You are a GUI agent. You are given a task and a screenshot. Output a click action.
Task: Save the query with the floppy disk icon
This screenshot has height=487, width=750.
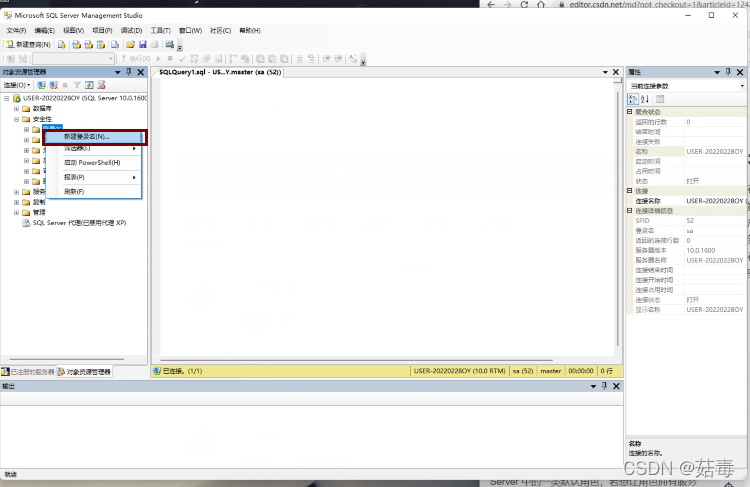coord(143,44)
